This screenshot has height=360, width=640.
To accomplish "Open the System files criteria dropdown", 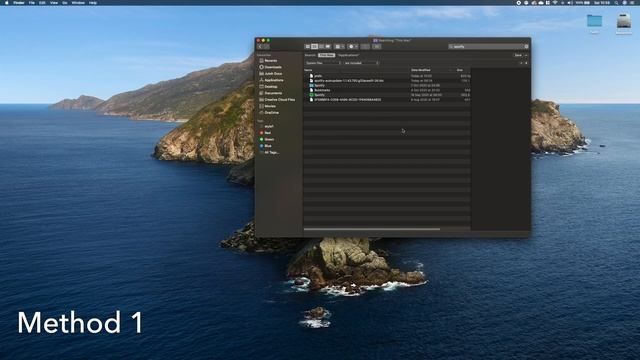I will tap(323, 63).
